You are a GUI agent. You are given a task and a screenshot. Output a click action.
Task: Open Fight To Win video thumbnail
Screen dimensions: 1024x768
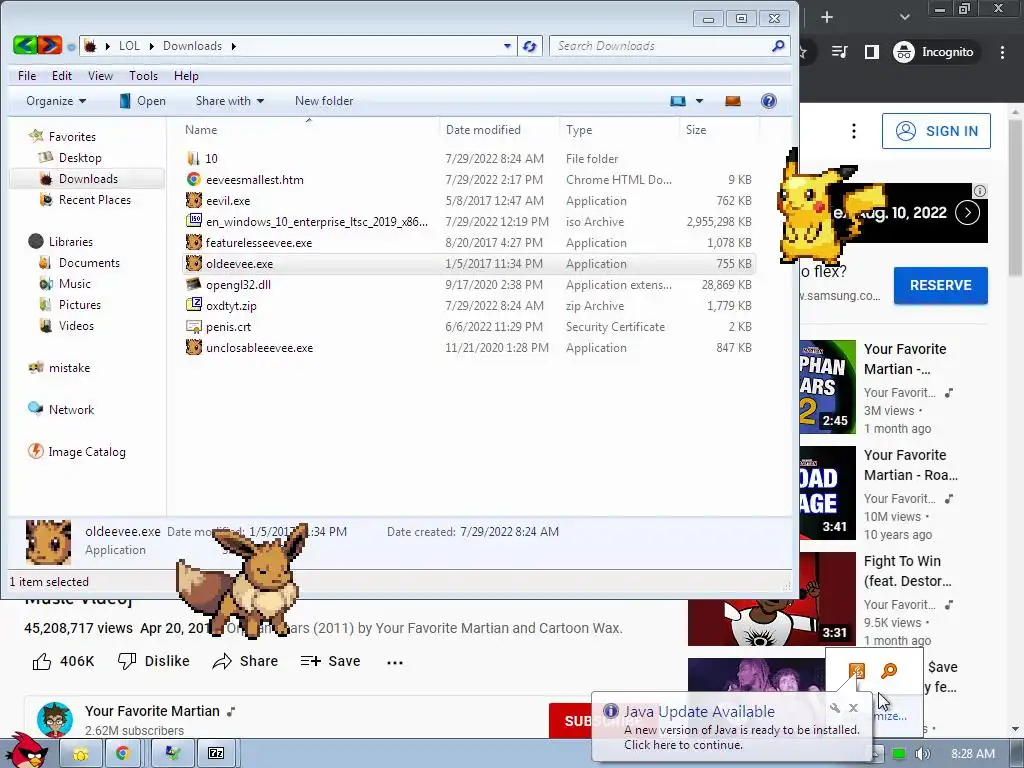pos(772,598)
